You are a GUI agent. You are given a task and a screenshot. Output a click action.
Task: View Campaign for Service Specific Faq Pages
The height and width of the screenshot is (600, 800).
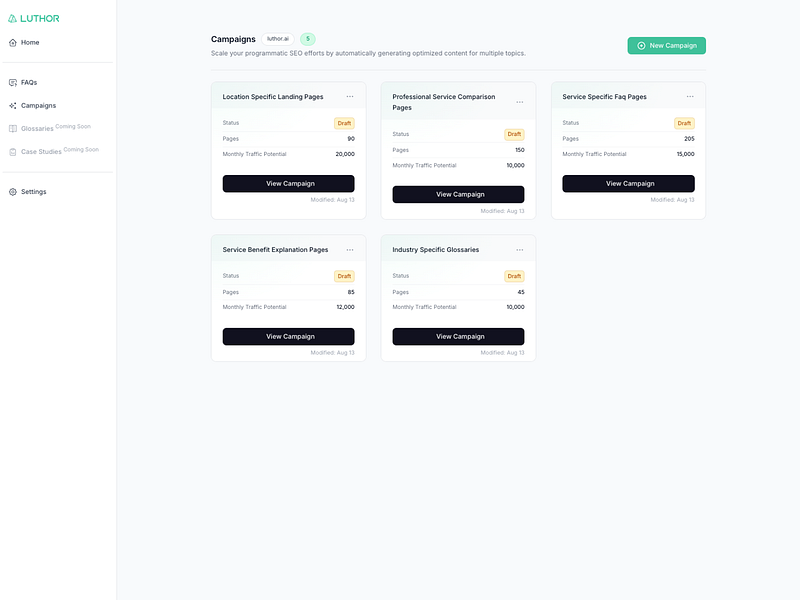628,184
